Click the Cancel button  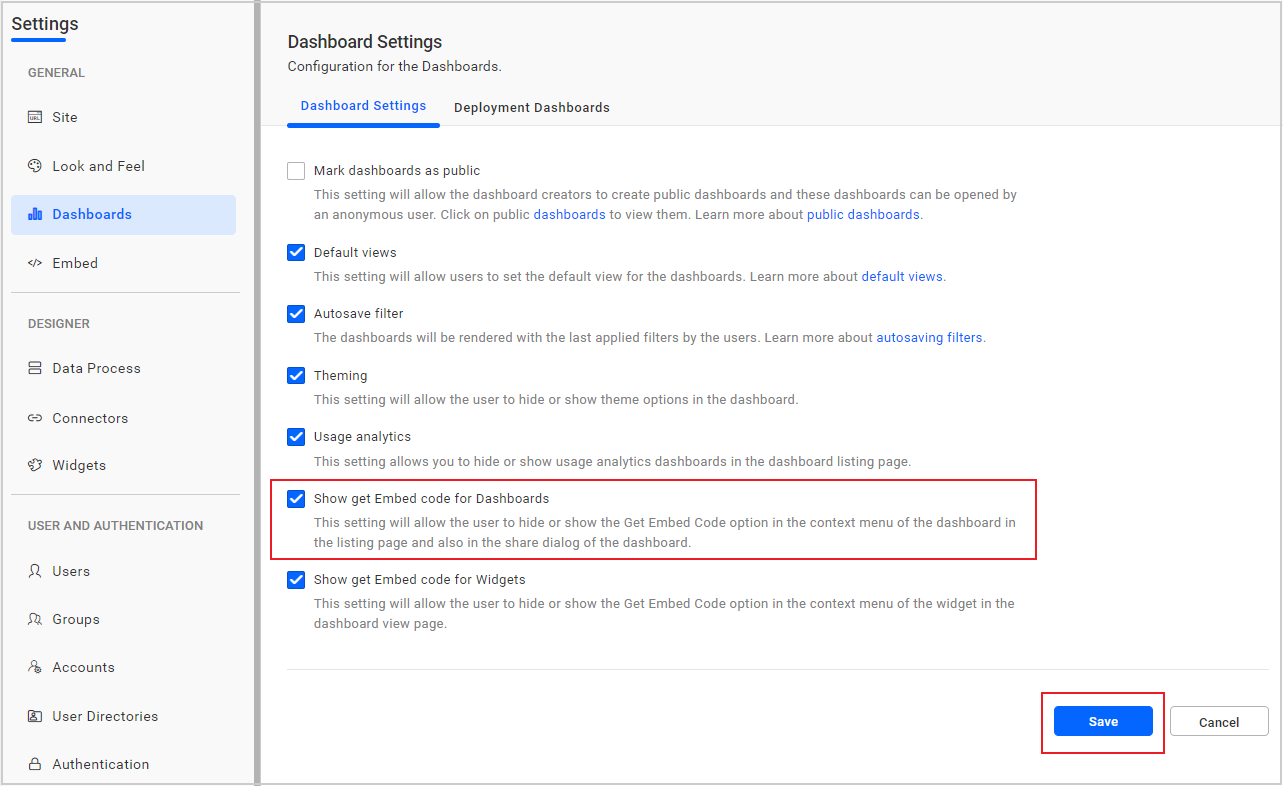click(x=1218, y=722)
